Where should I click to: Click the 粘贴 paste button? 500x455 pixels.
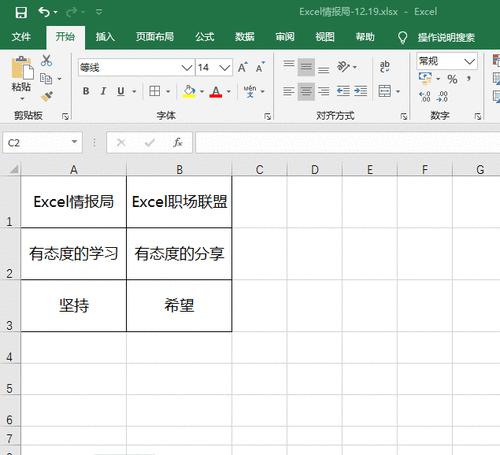(22, 73)
